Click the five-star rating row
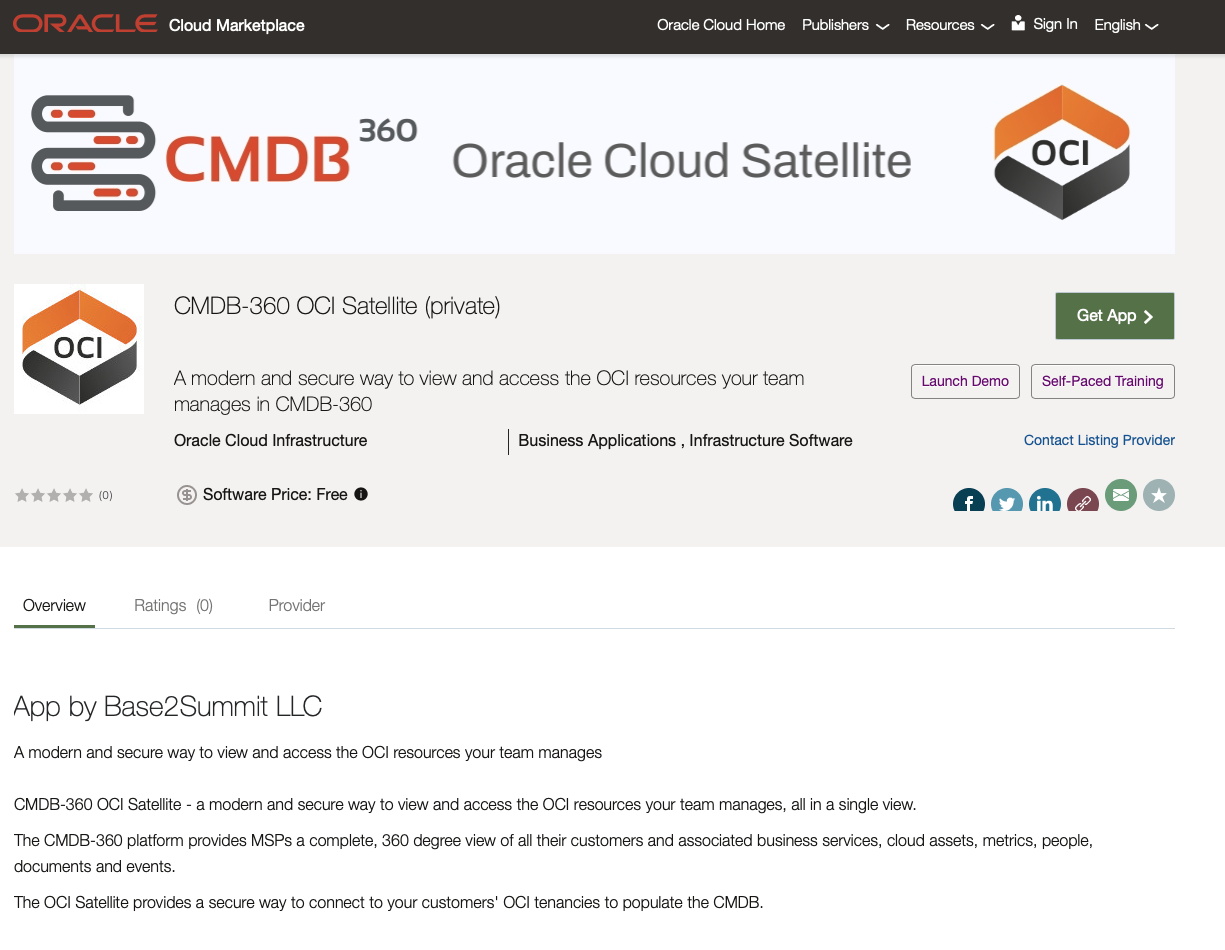 54,495
